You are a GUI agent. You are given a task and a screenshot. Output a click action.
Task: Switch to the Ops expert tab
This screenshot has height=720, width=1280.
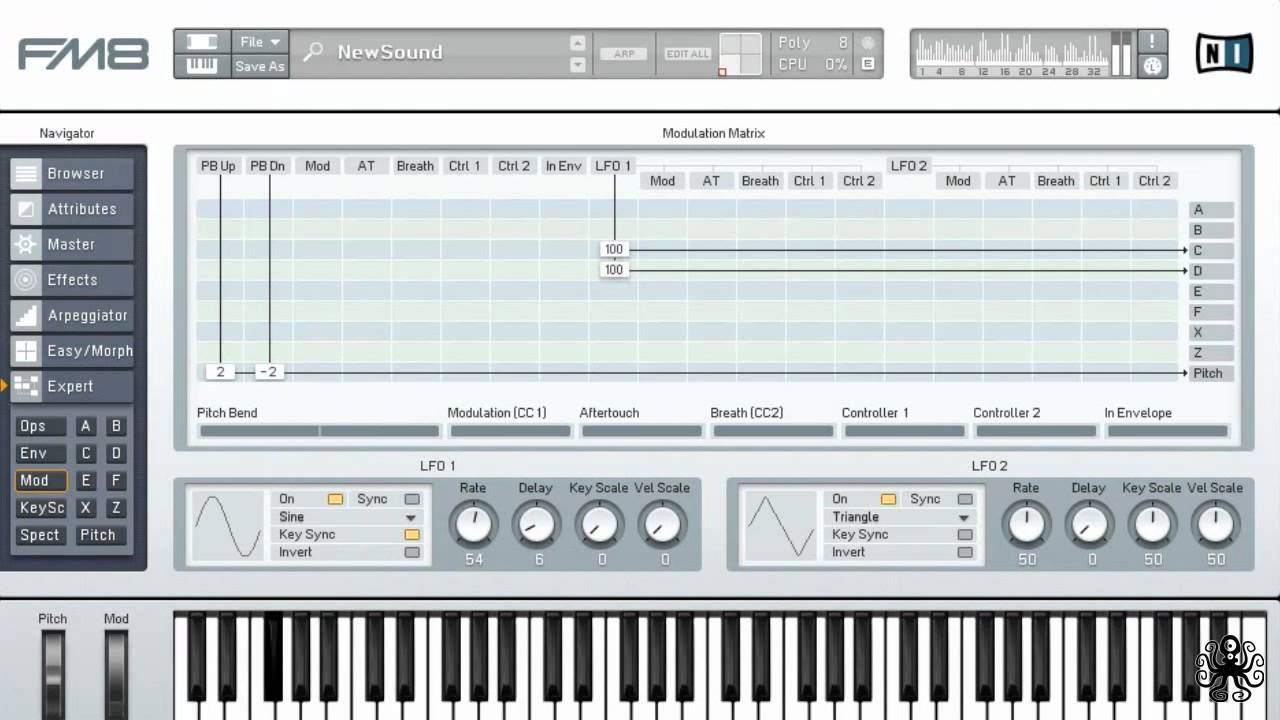click(41, 426)
